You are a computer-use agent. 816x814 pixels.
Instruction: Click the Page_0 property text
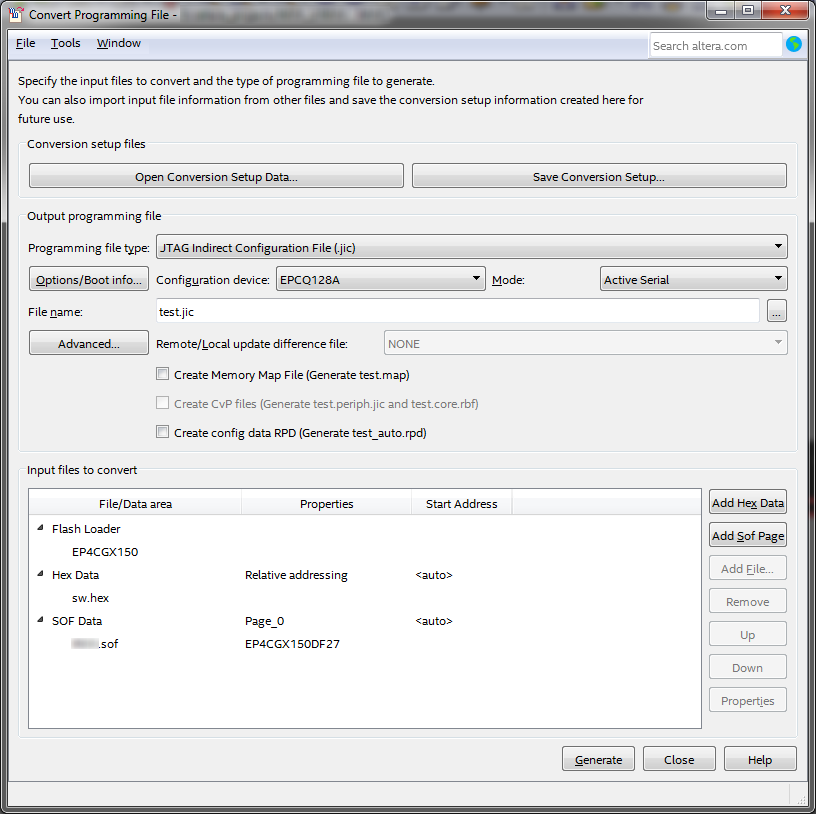click(x=264, y=620)
